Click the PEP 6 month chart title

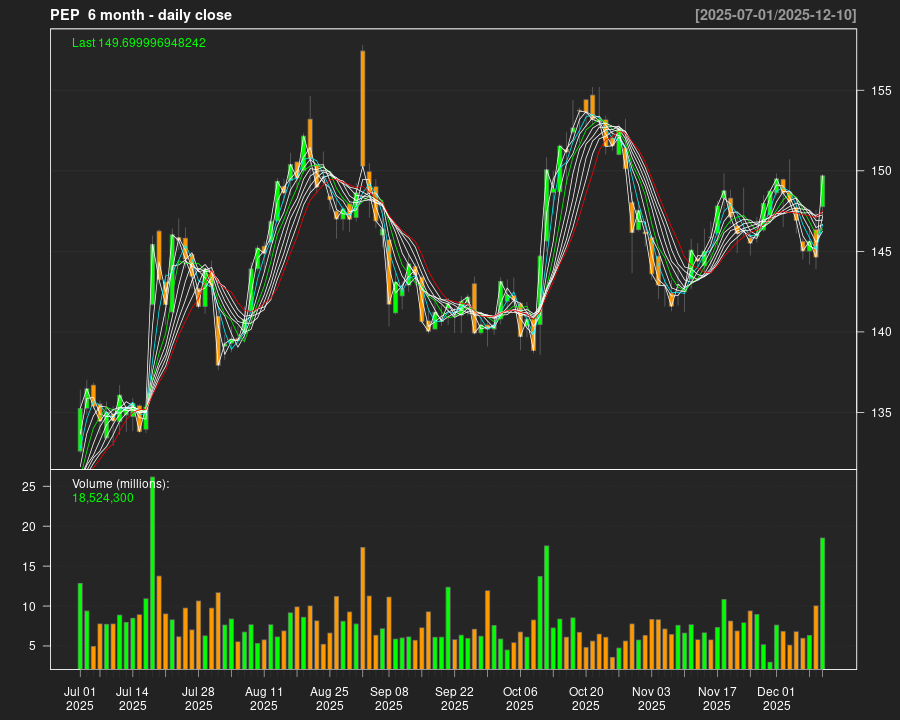click(141, 15)
